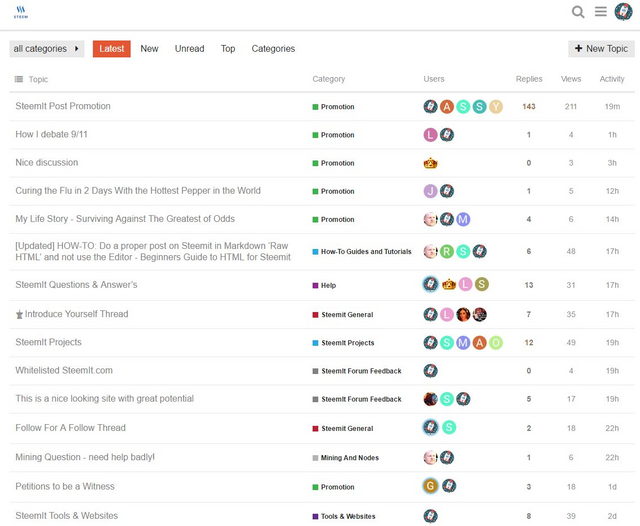This screenshot has width=640, height=526.
Task: Click orange G avatar in Petitions row
Action: pyautogui.click(x=430, y=486)
